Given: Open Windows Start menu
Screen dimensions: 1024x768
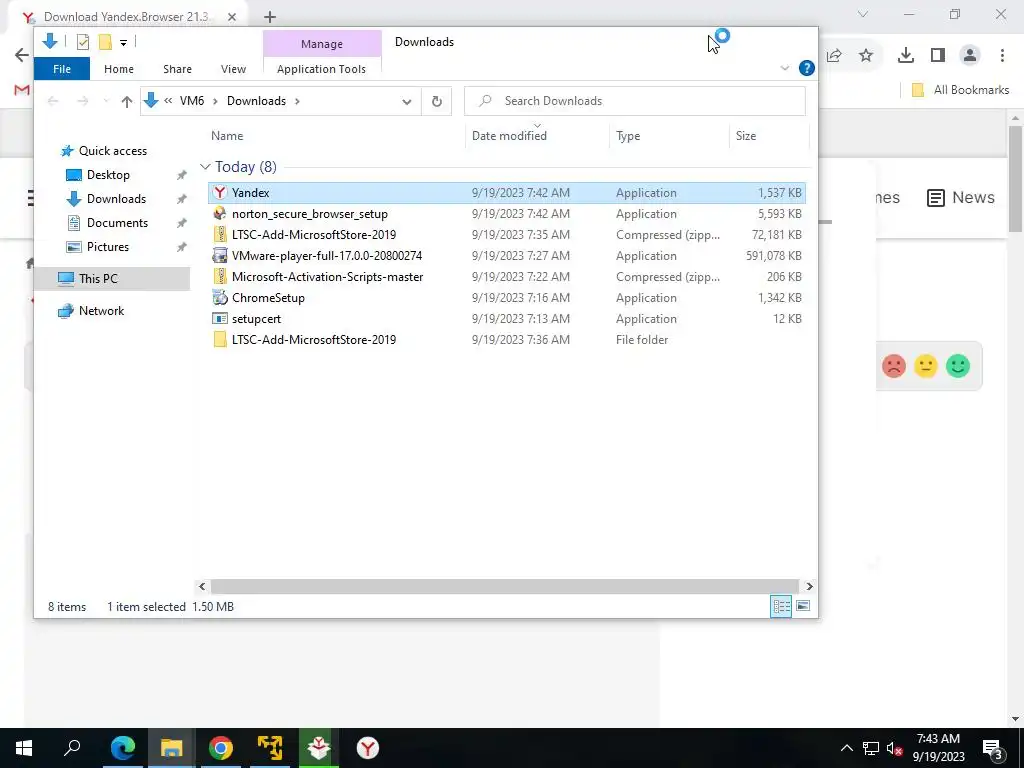Looking at the screenshot, I should pos(24,748).
